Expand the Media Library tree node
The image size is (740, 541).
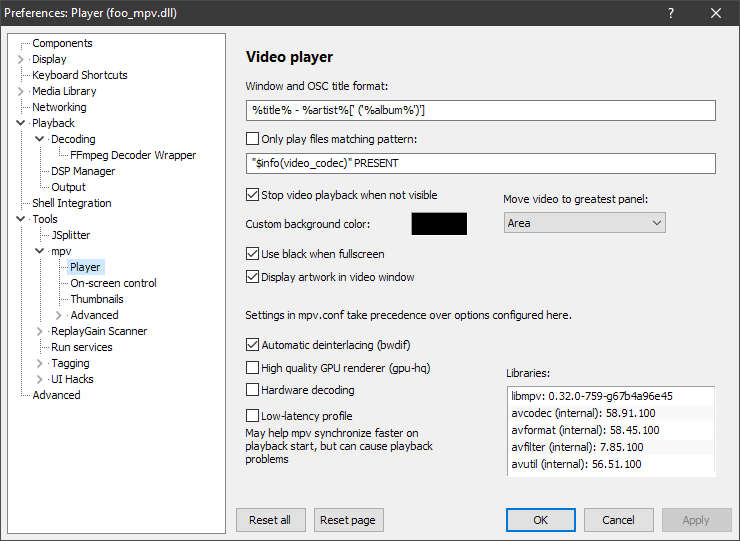21,91
